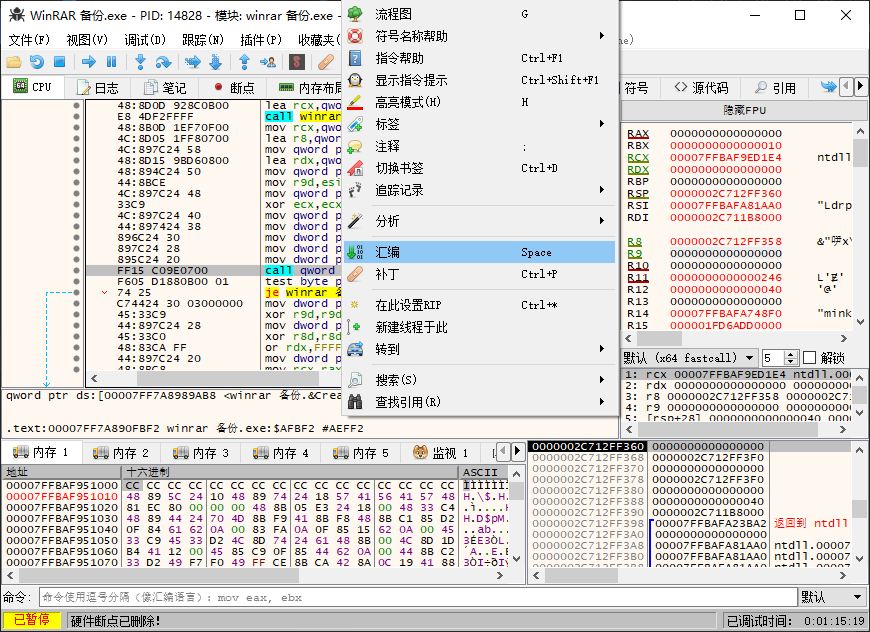
Task: Click the Stop debugging square icon
Action: (59, 62)
